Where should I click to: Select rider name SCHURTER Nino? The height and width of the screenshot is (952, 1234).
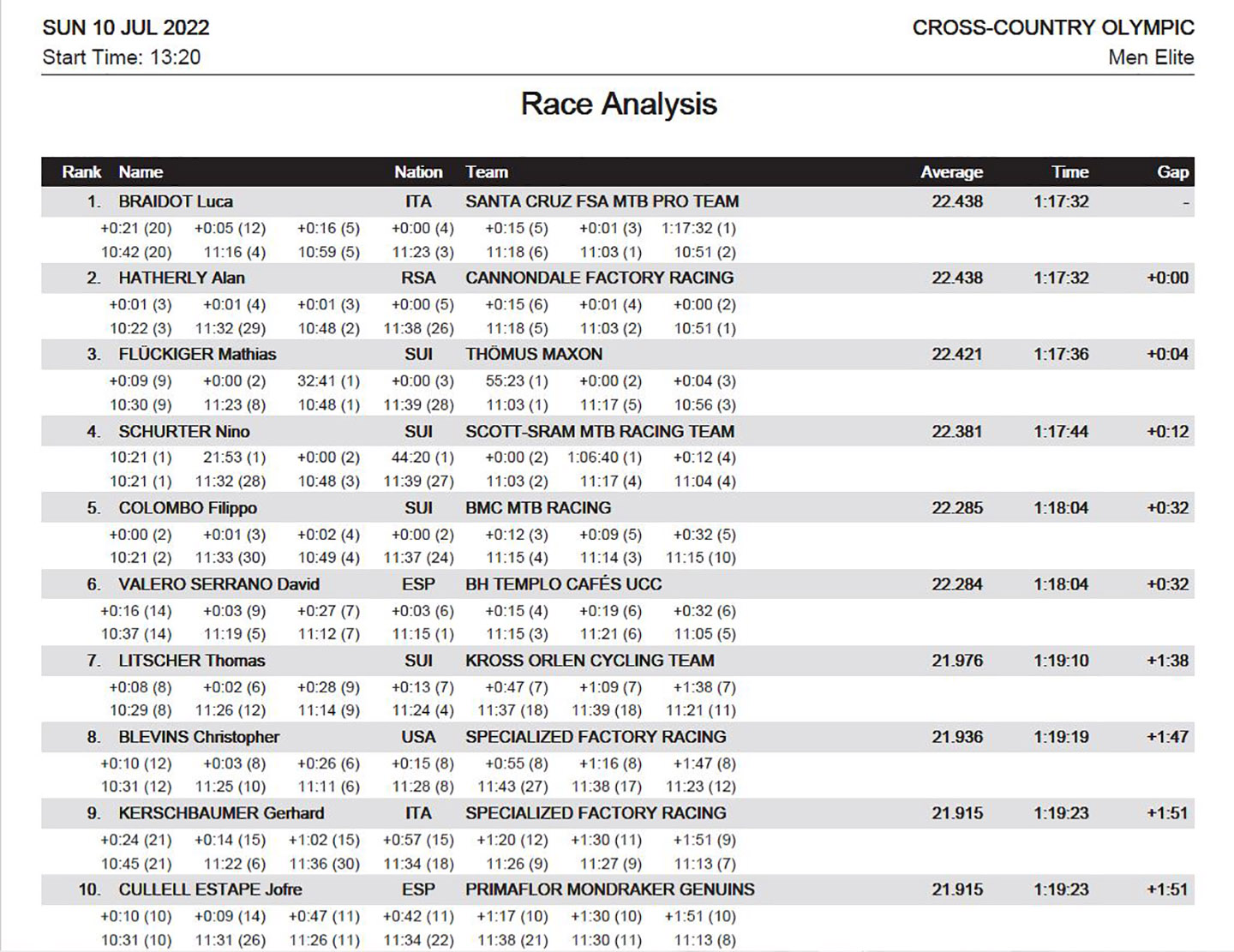[x=184, y=432]
